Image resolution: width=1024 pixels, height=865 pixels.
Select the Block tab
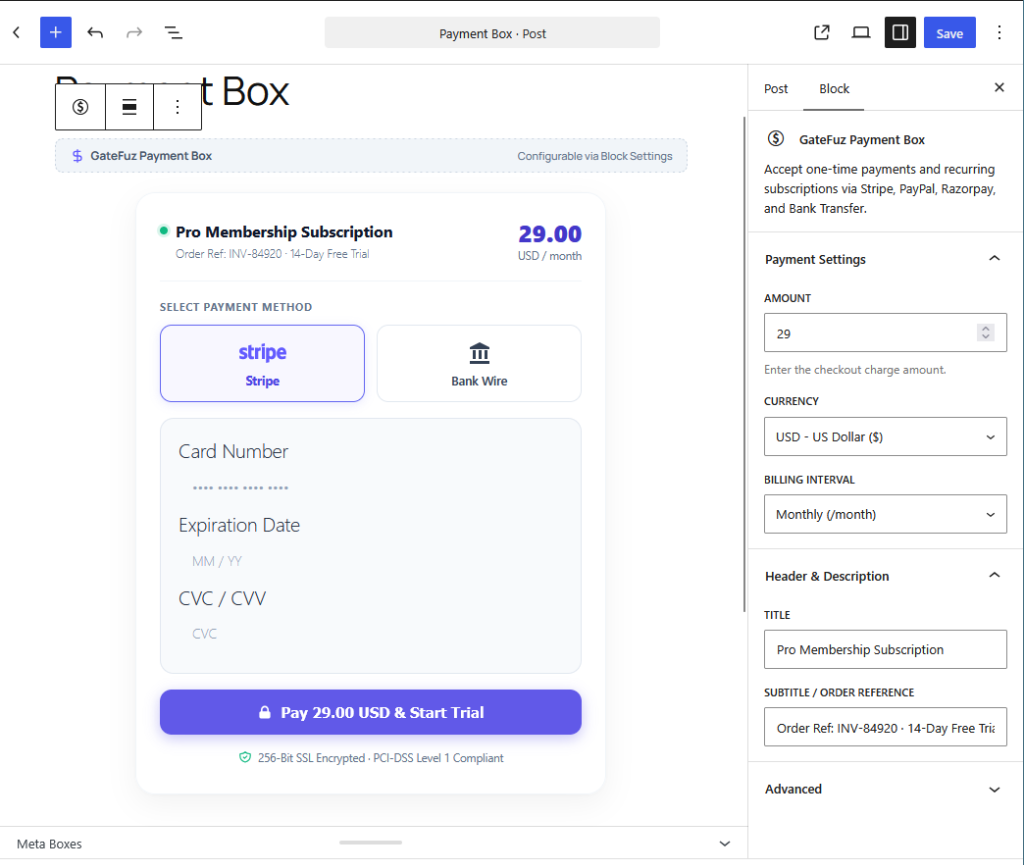tap(834, 89)
